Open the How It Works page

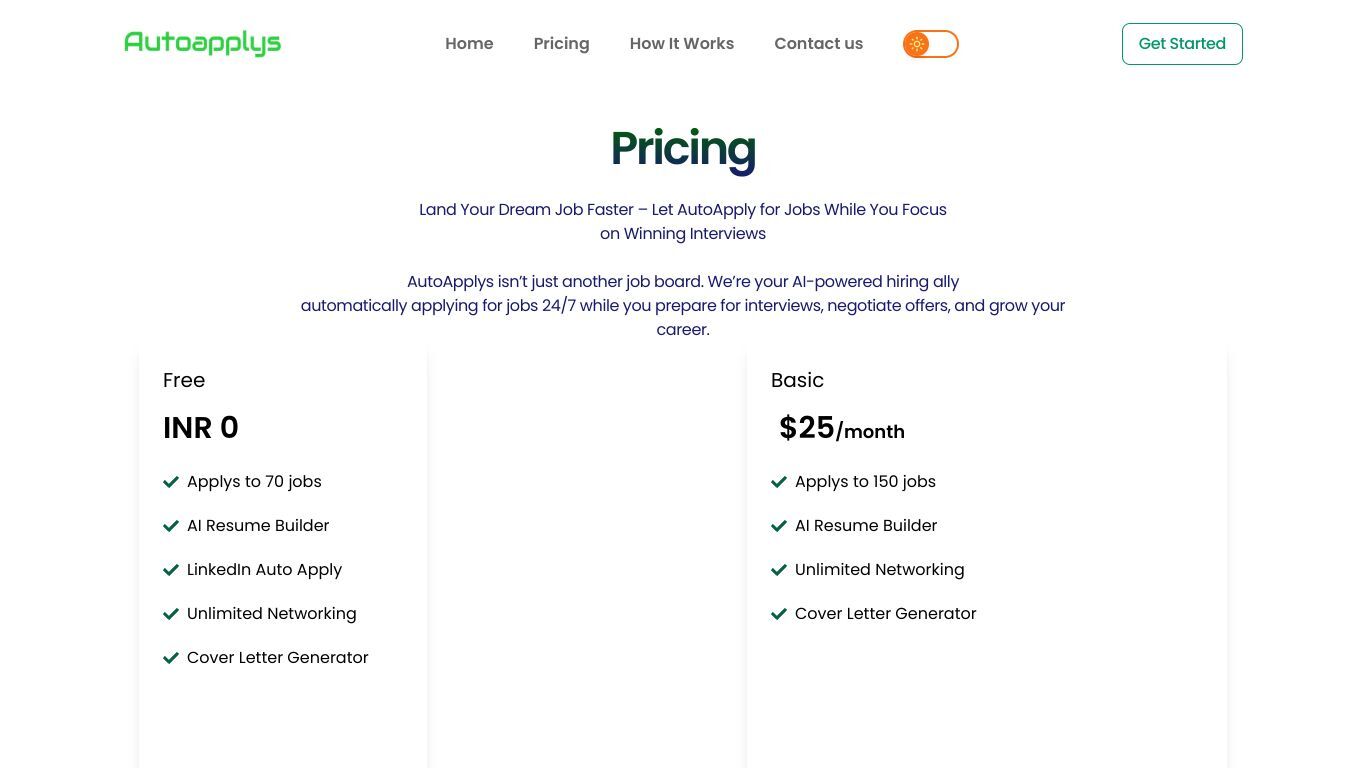click(x=682, y=44)
